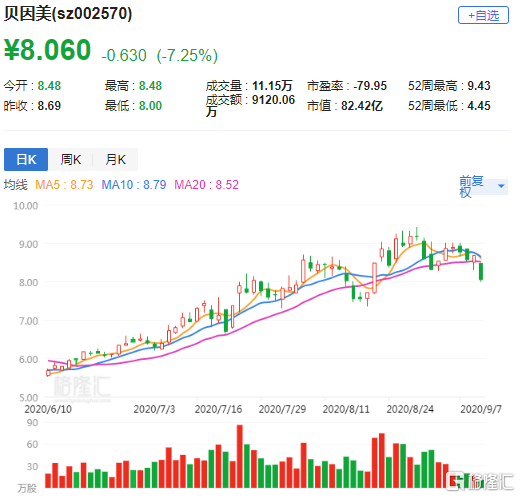Click the MA10 : 8.79 legend label

click(134, 184)
